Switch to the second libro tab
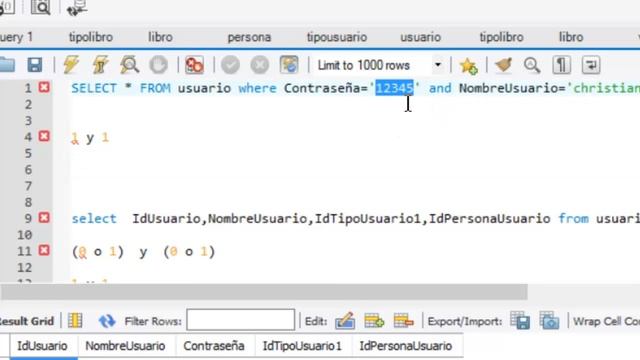 coord(571,37)
